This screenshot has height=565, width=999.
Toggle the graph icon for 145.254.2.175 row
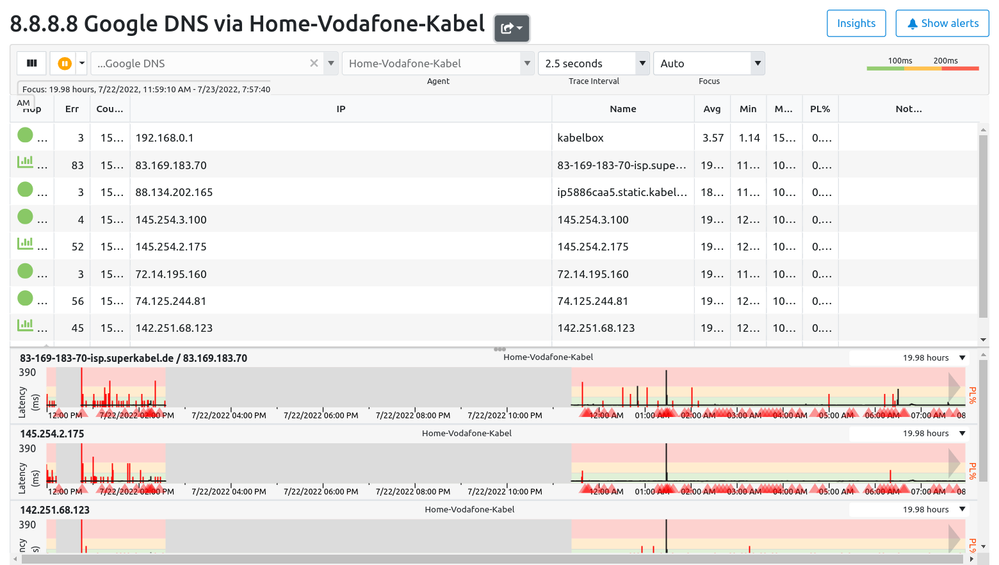(x=25, y=243)
